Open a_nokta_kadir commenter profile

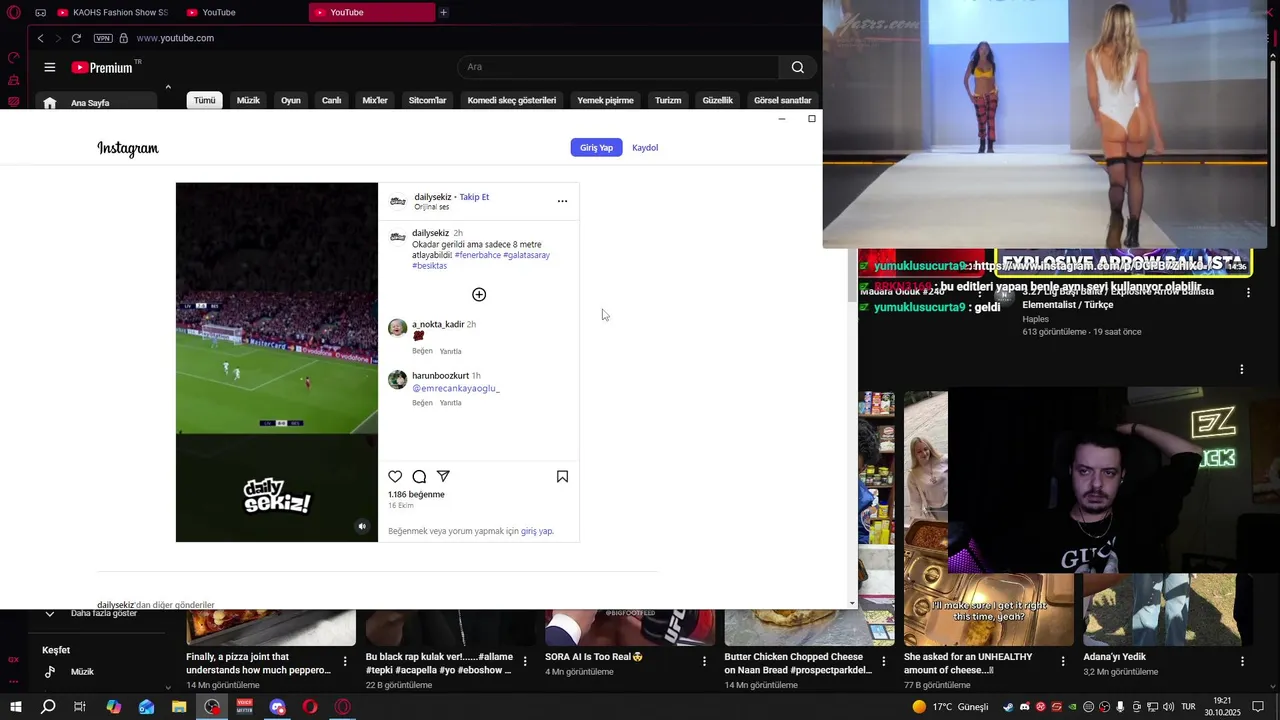pyautogui.click(x=438, y=324)
